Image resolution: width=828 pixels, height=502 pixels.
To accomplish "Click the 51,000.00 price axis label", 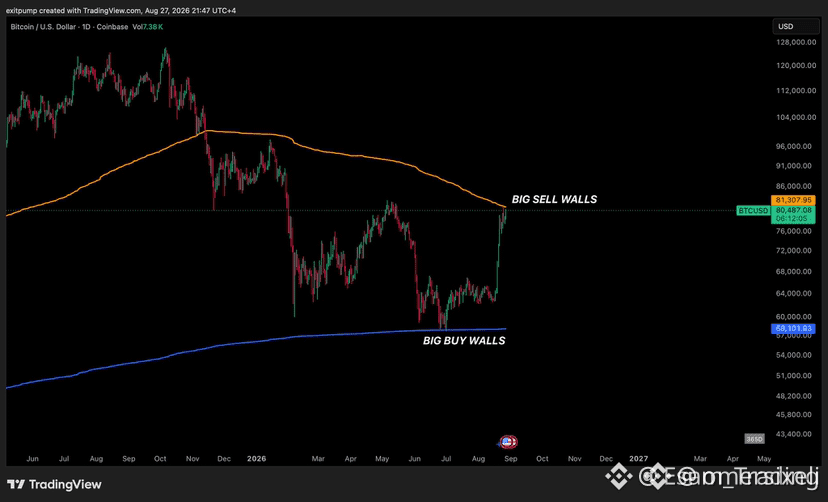I will click(x=795, y=376).
